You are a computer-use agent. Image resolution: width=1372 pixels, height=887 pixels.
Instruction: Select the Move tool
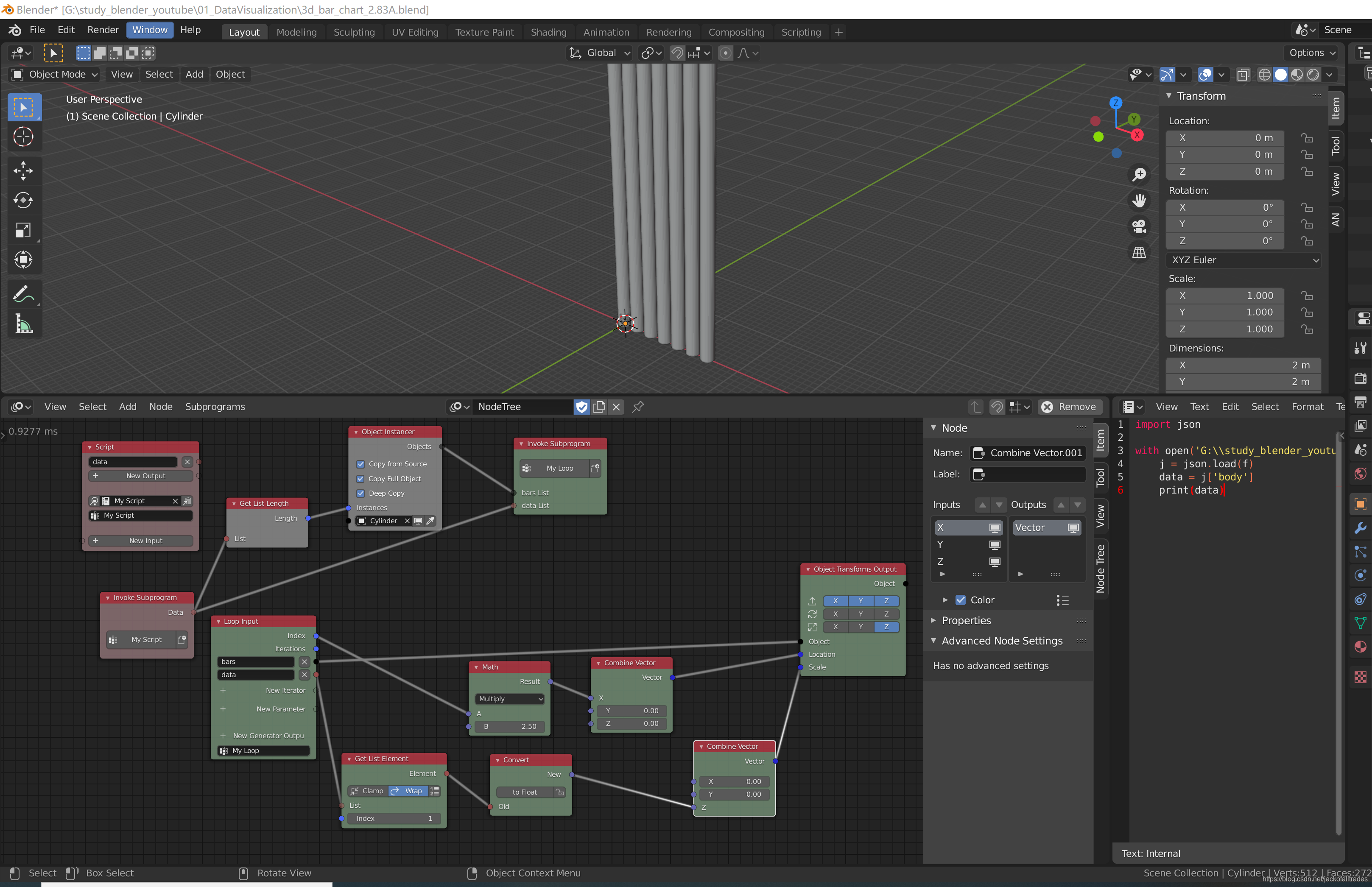click(x=23, y=170)
